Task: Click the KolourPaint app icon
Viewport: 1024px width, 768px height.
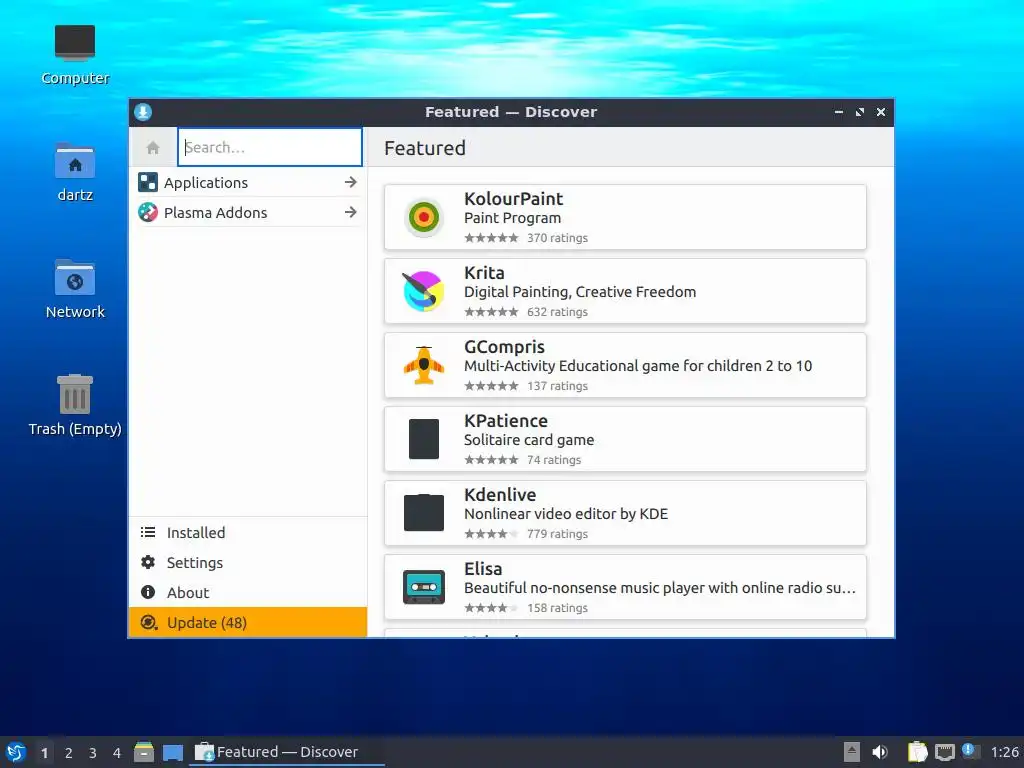Action: (x=424, y=217)
